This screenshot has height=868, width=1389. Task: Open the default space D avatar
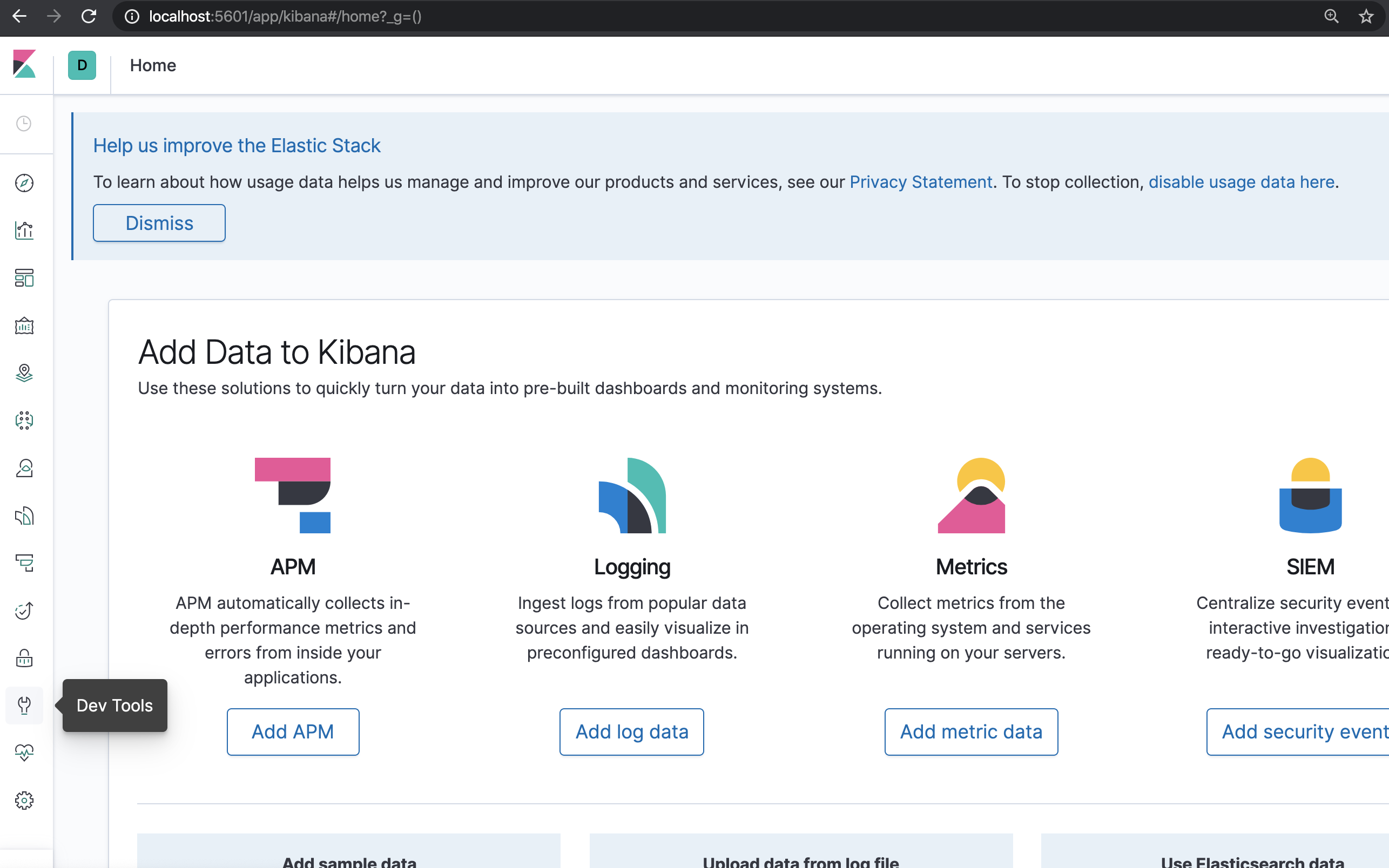tap(82, 65)
